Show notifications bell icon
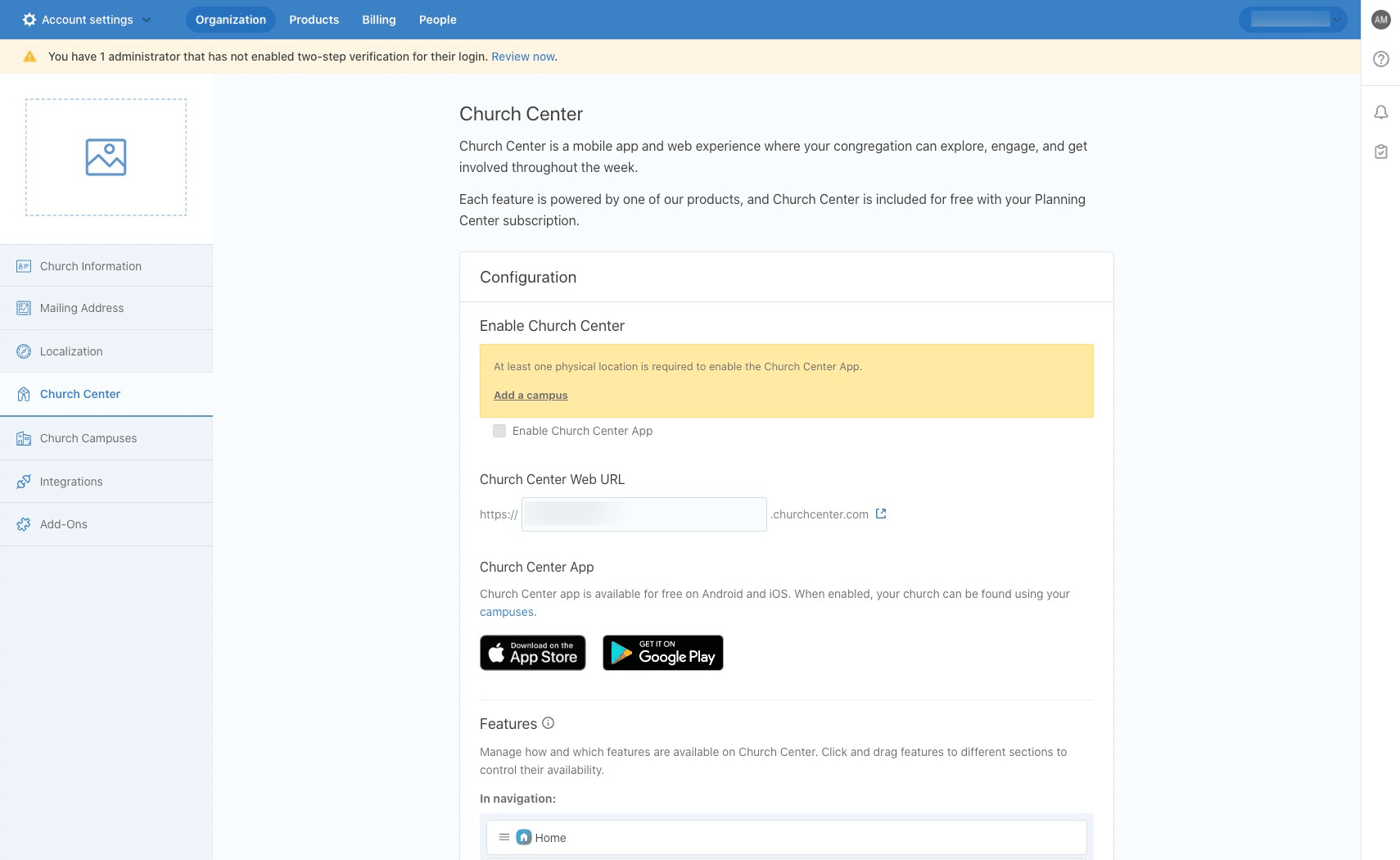 coord(1381,112)
